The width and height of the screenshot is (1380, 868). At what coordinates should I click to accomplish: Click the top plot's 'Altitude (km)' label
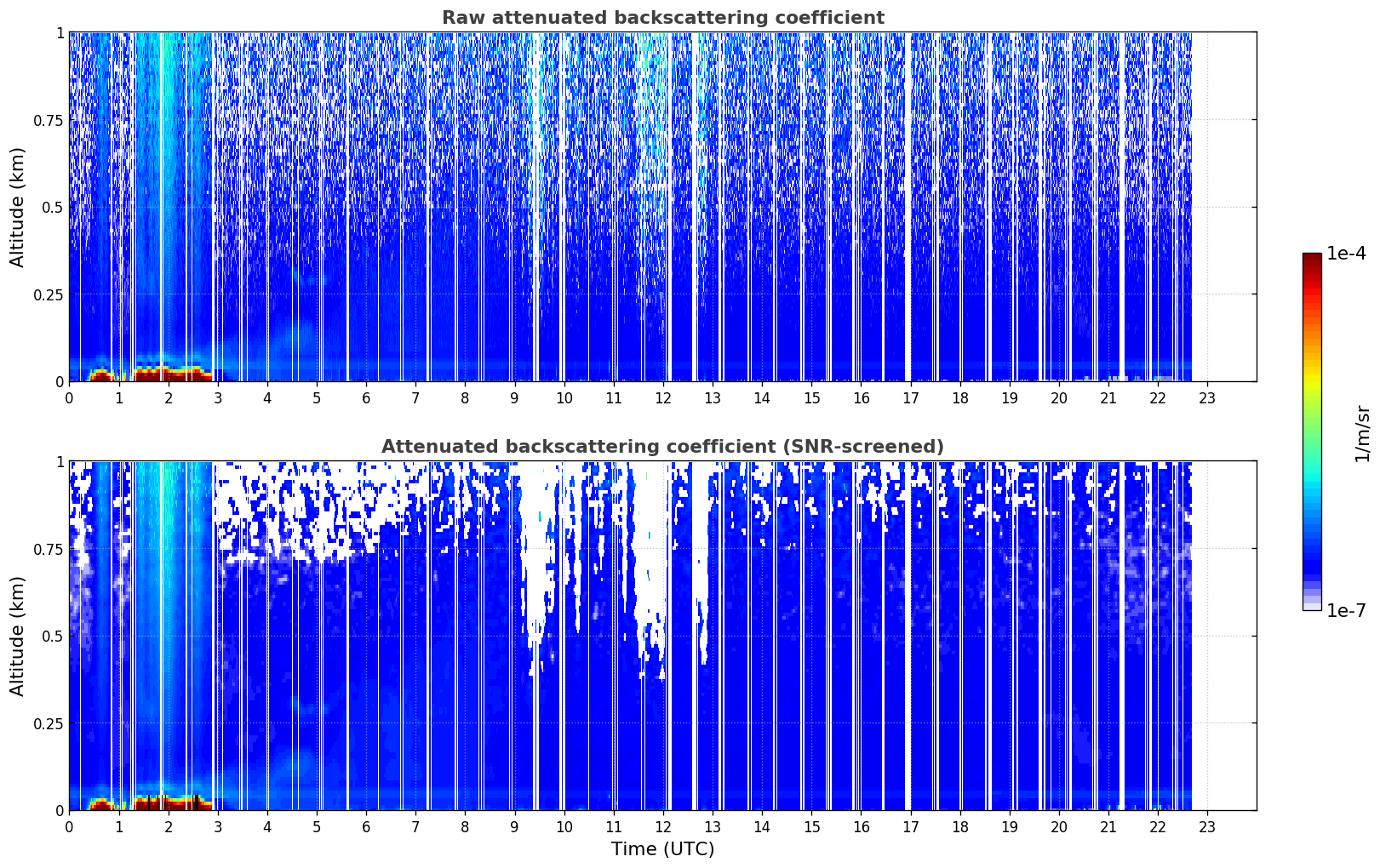tap(18, 207)
